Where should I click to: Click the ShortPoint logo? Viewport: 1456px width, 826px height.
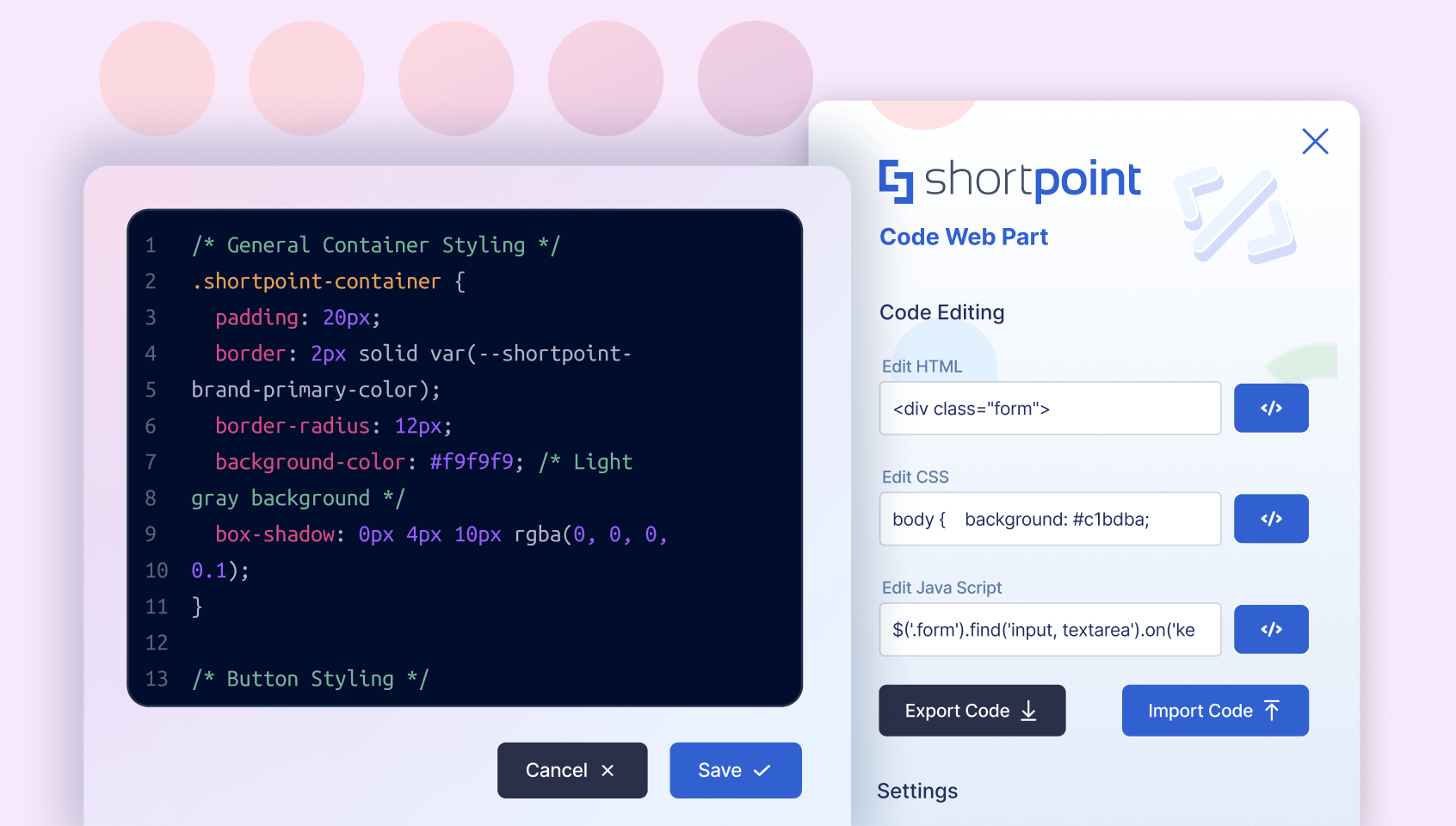[x=1009, y=181]
